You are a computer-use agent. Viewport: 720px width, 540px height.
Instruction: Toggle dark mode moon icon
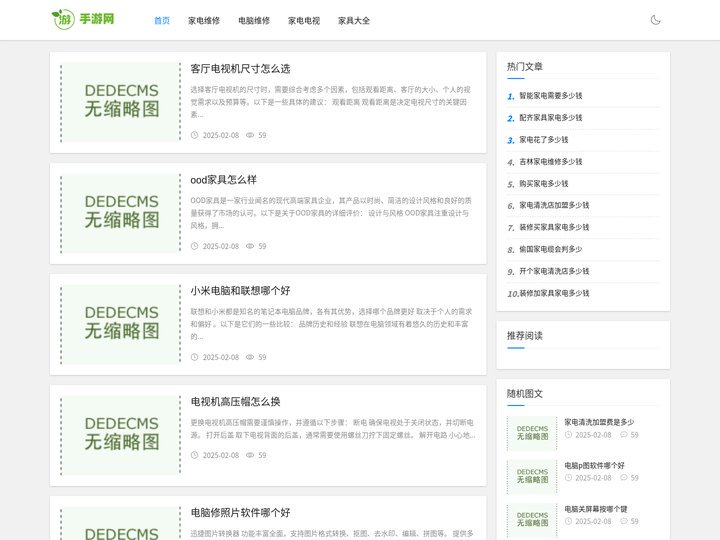pyautogui.click(x=656, y=20)
